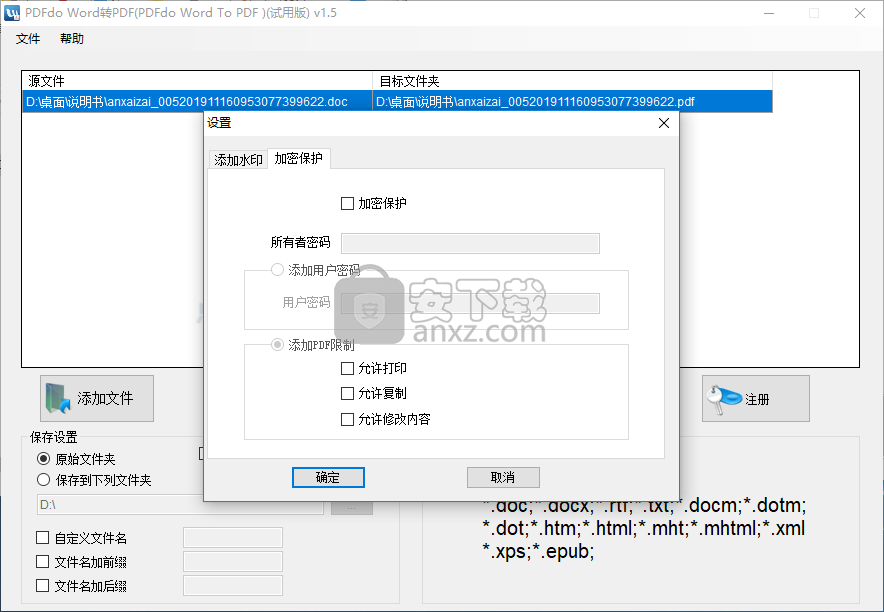Select the 原始文件夹 radio button
The width and height of the screenshot is (884, 612).
(x=43, y=459)
